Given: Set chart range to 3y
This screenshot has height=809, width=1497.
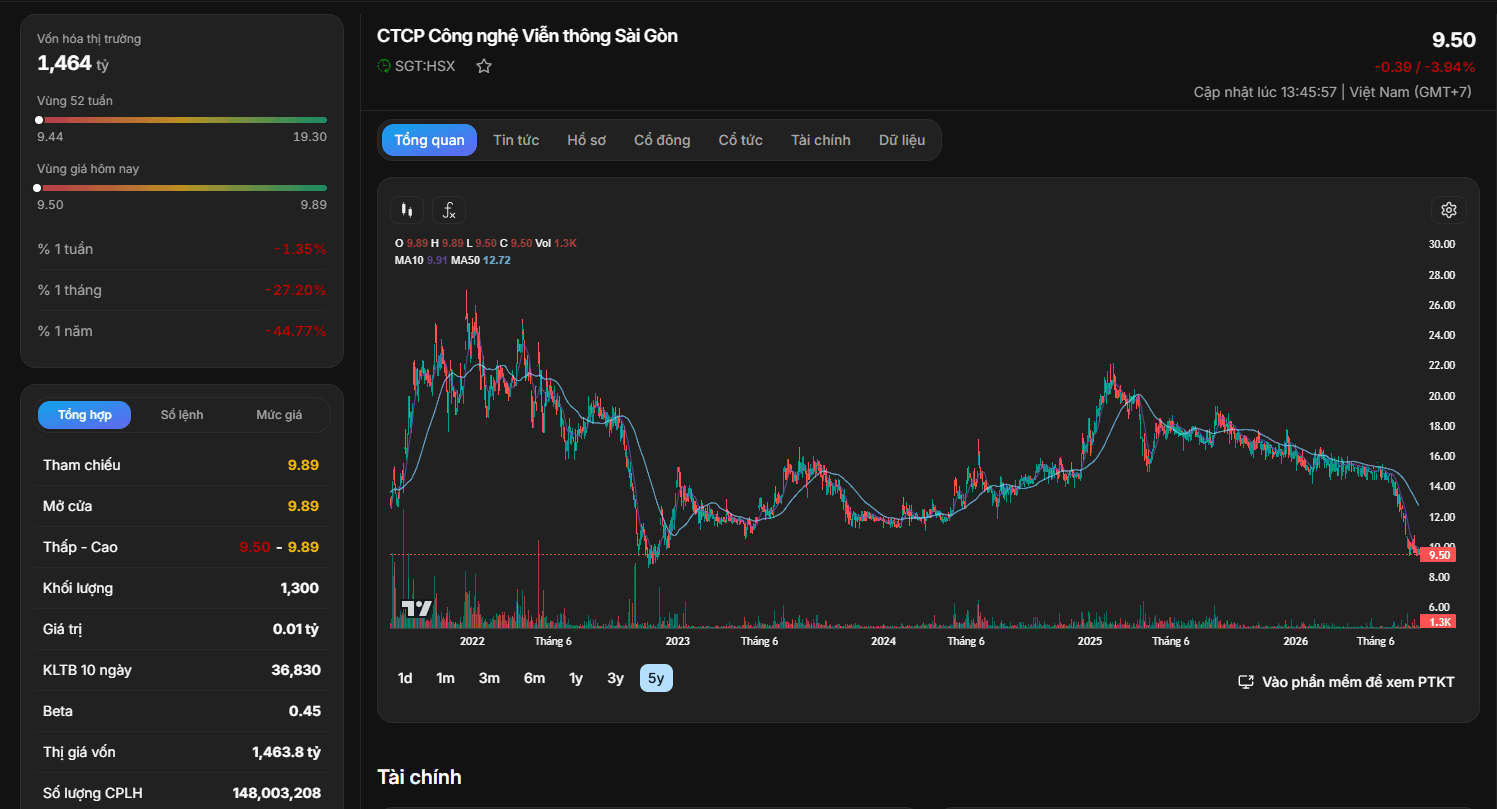Looking at the screenshot, I should pyautogui.click(x=615, y=678).
